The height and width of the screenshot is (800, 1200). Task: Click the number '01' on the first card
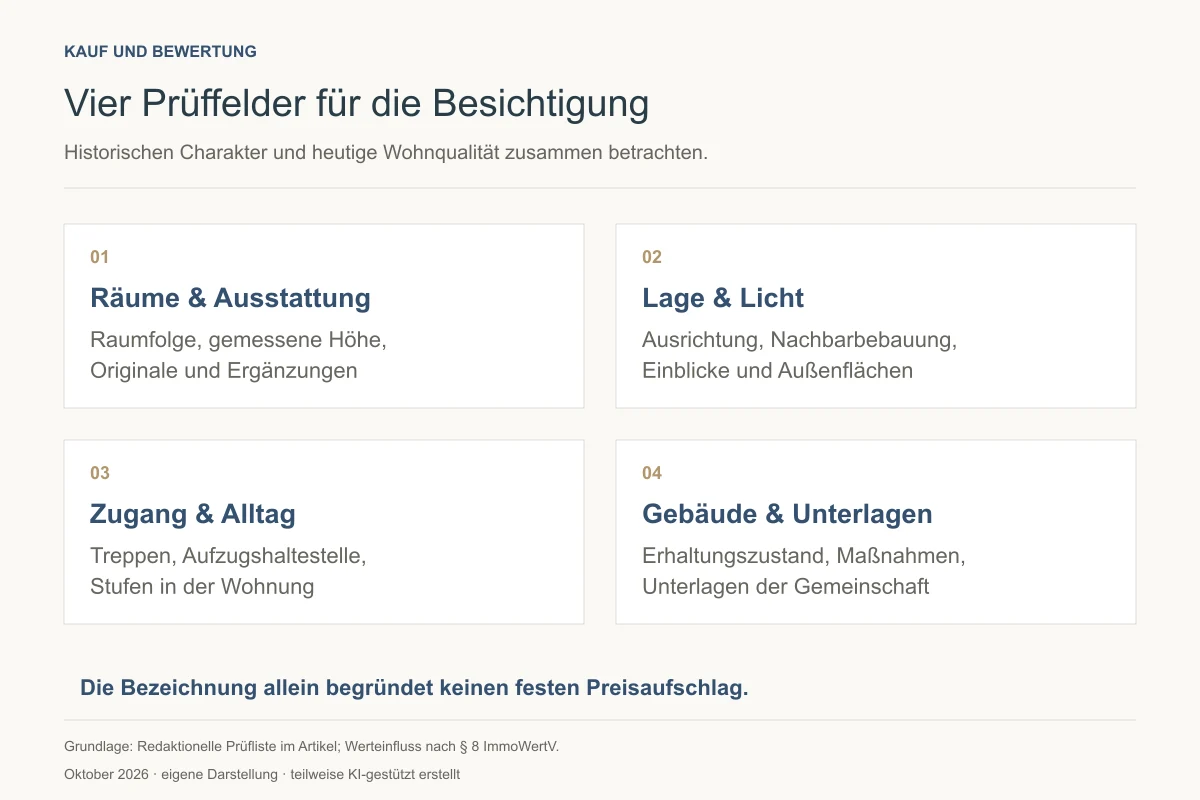click(x=99, y=257)
